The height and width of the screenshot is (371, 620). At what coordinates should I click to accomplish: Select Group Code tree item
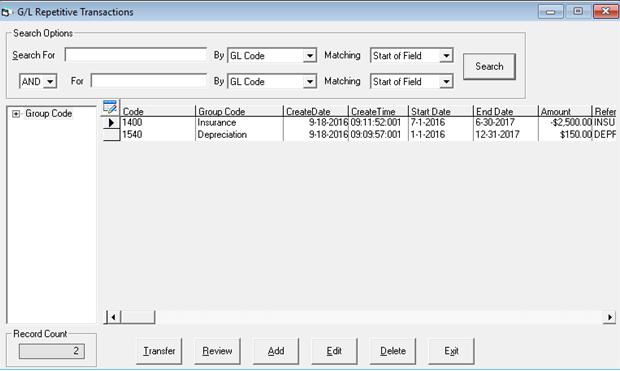pos(49,114)
